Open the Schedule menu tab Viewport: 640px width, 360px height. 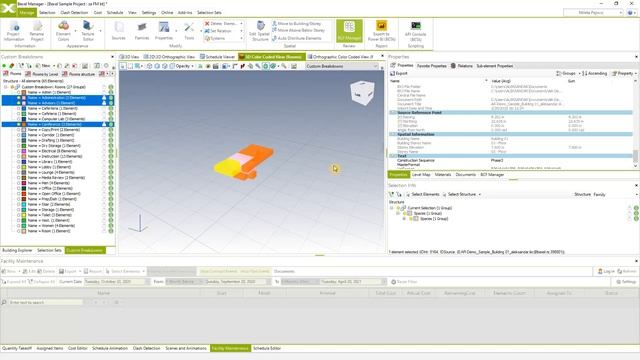coord(115,13)
